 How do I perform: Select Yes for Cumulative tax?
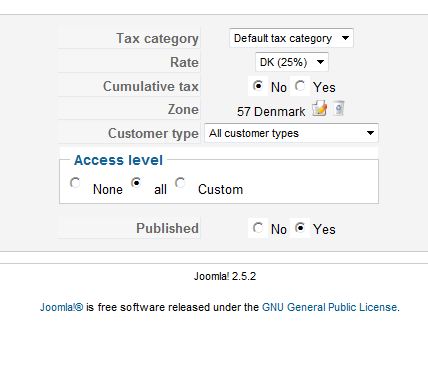300,86
